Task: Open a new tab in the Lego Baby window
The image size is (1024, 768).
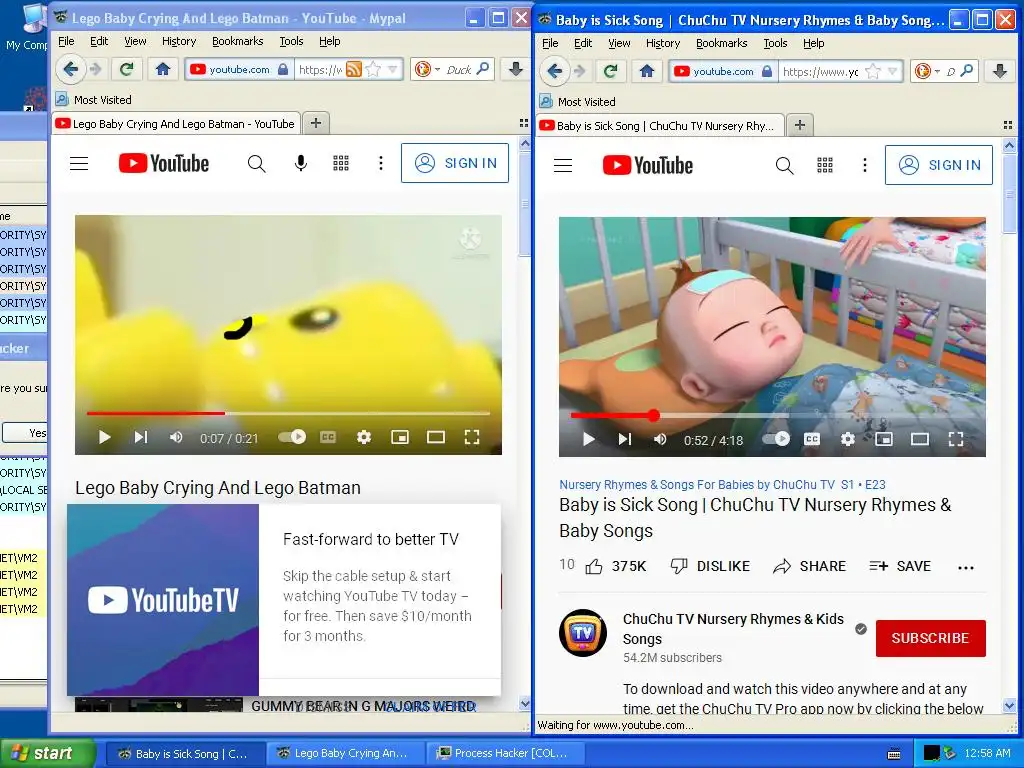Action: (316, 123)
